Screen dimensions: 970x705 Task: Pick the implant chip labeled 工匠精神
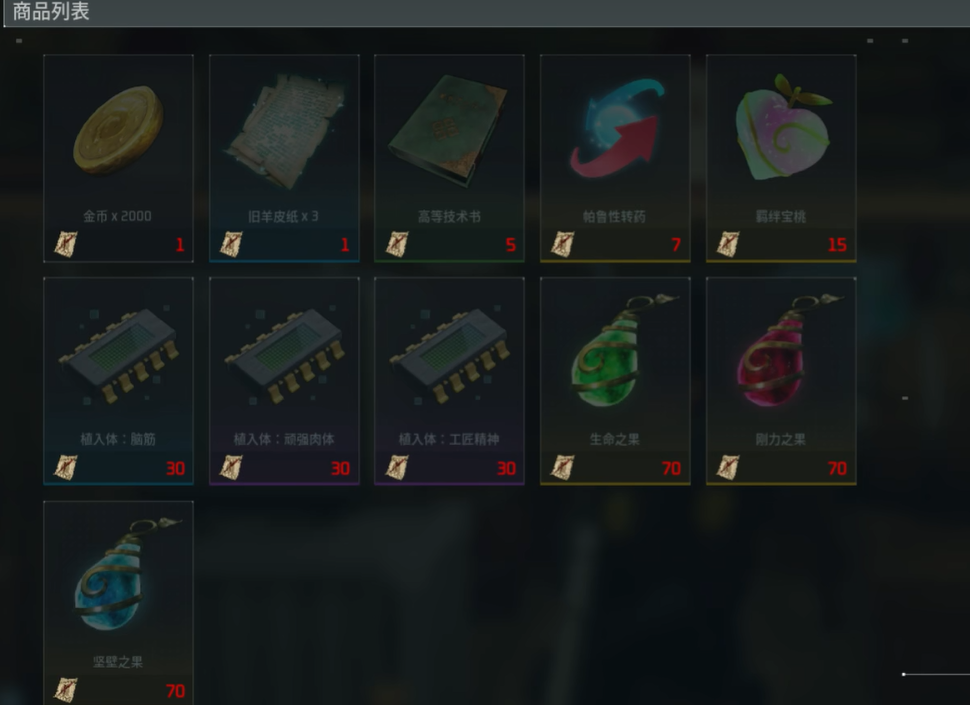click(449, 381)
